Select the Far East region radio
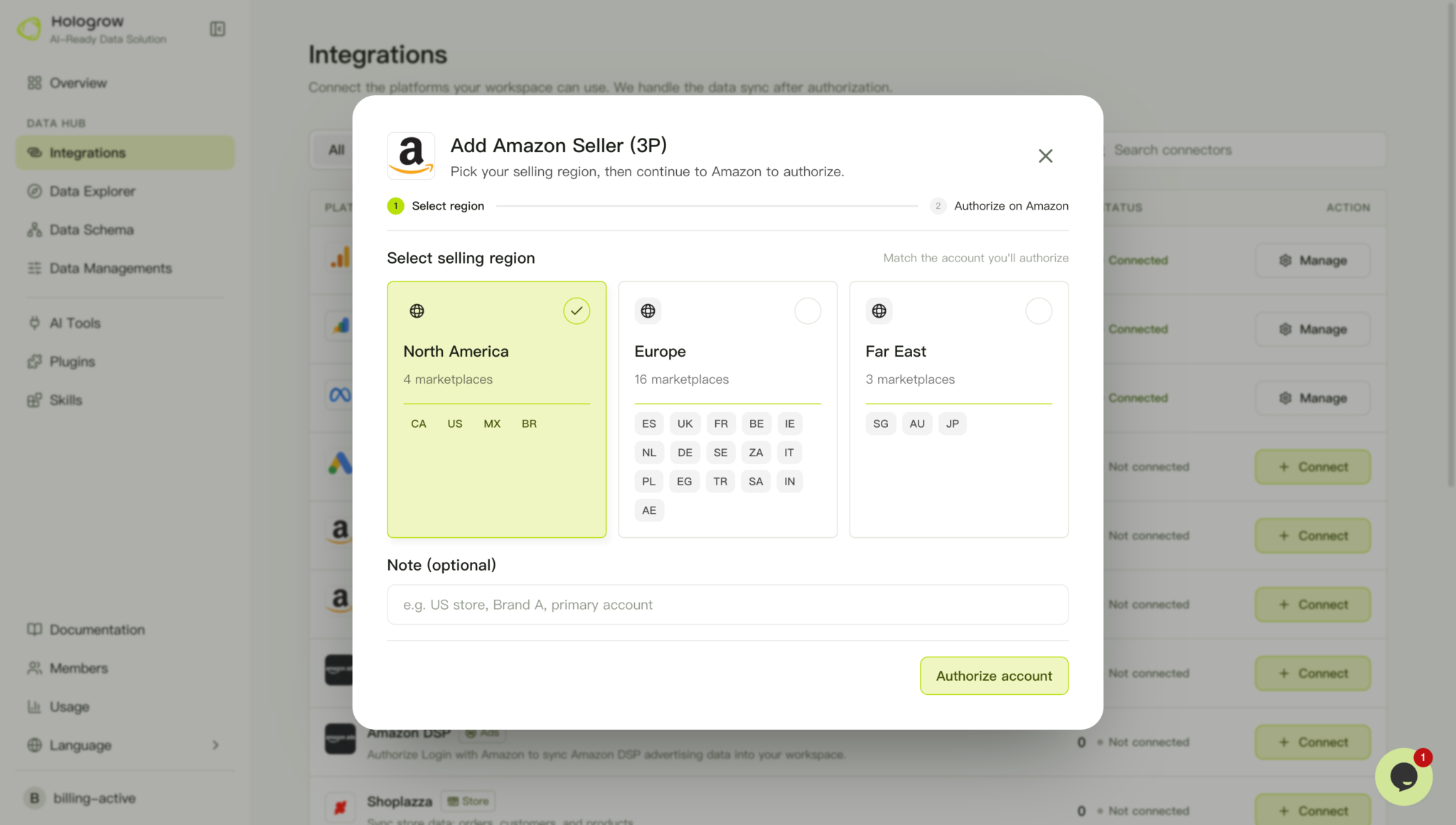Viewport: 1456px width, 825px height. coord(1039,311)
